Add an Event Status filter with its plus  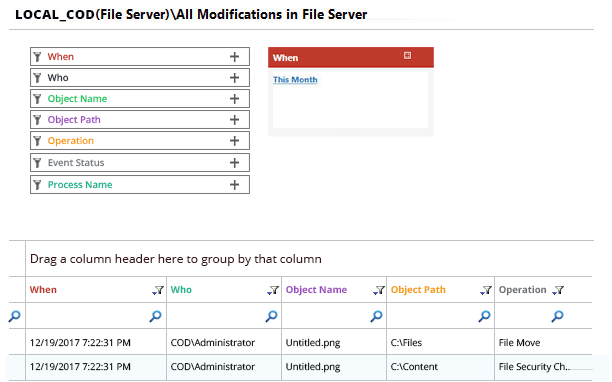click(x=234, y=163)
